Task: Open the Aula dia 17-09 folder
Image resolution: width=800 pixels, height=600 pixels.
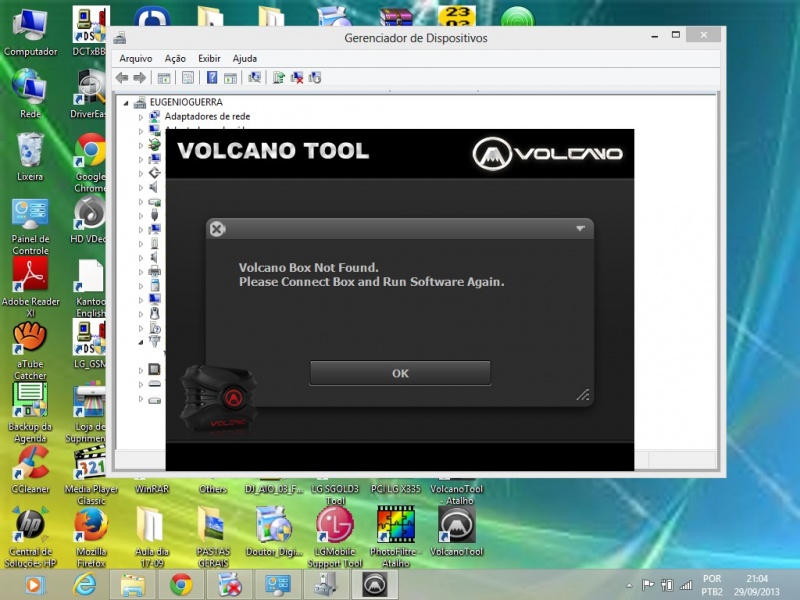Action: (152, 536)
